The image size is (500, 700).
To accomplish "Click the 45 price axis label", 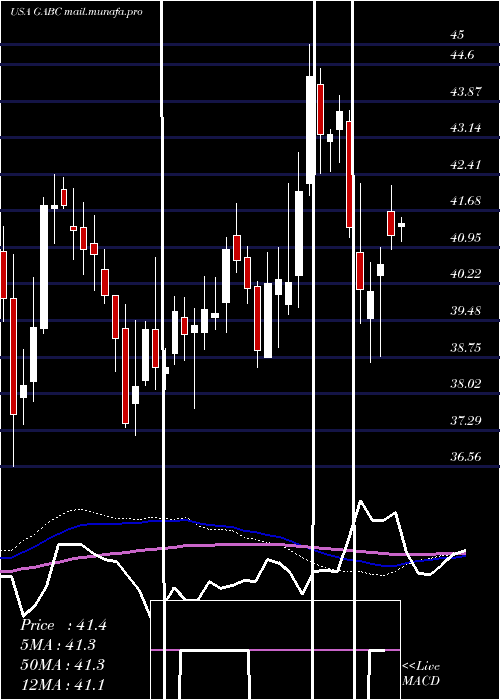I will pyautogui.click(x=458, y=35).
